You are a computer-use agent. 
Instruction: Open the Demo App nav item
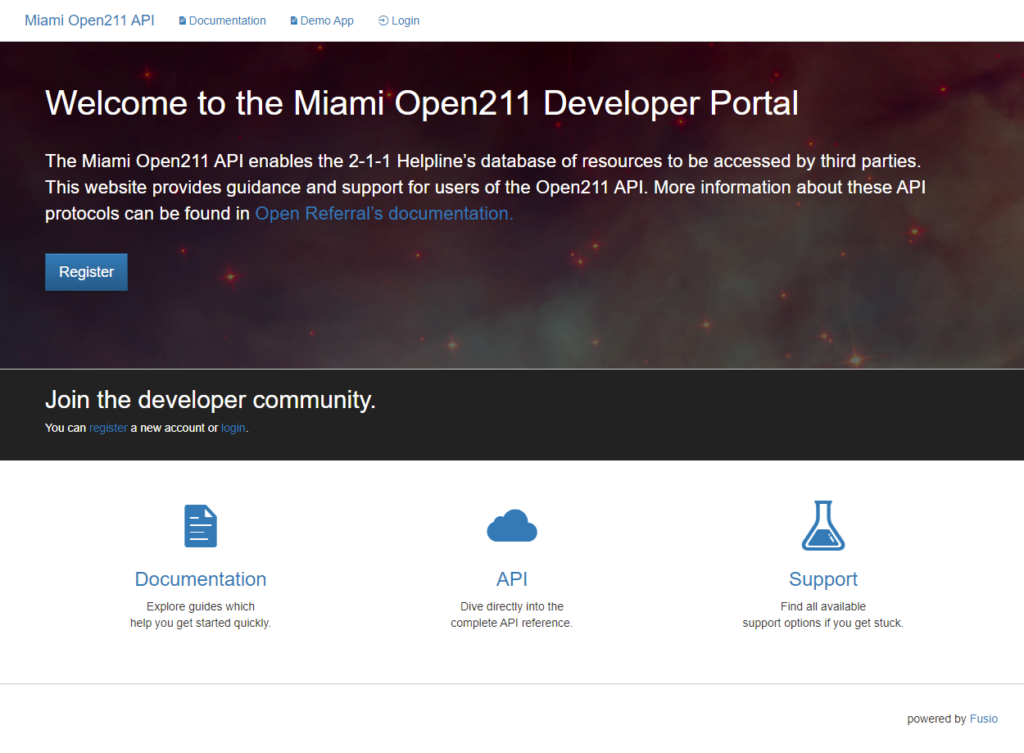point(322,21)
